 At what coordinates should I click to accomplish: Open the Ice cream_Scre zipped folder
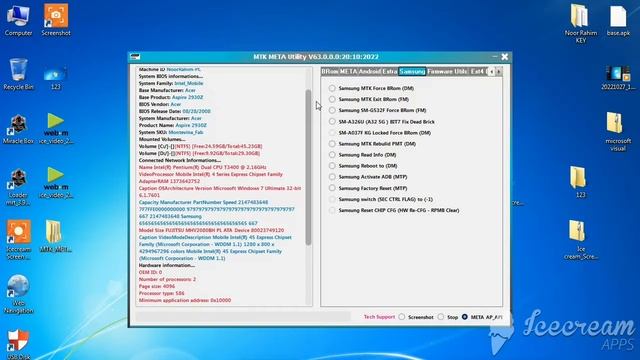[x=580, y=240]
